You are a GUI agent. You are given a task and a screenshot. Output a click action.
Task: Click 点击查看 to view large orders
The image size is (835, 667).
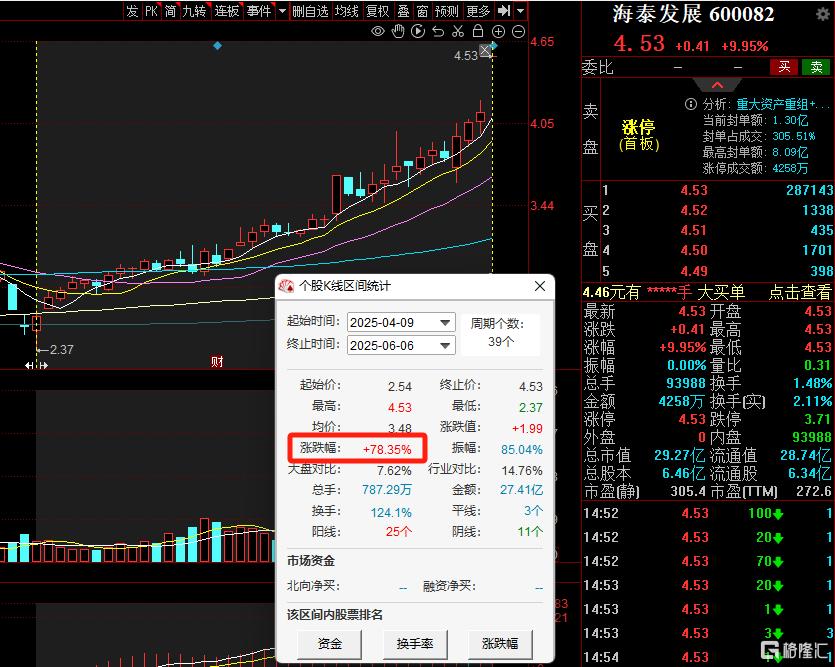coord(799,292)
